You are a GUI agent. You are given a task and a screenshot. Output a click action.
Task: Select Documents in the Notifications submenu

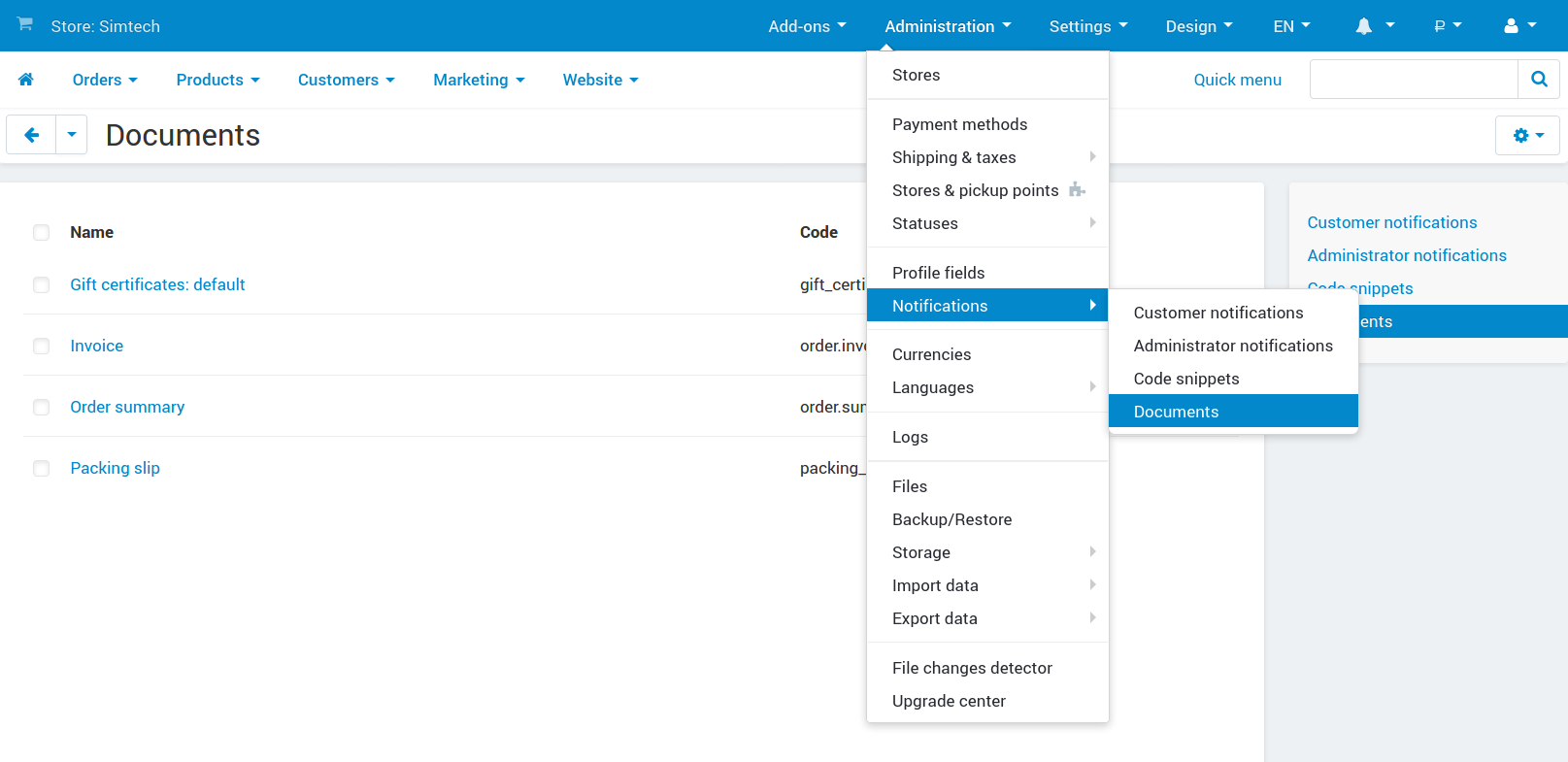tap(1233, 412)
